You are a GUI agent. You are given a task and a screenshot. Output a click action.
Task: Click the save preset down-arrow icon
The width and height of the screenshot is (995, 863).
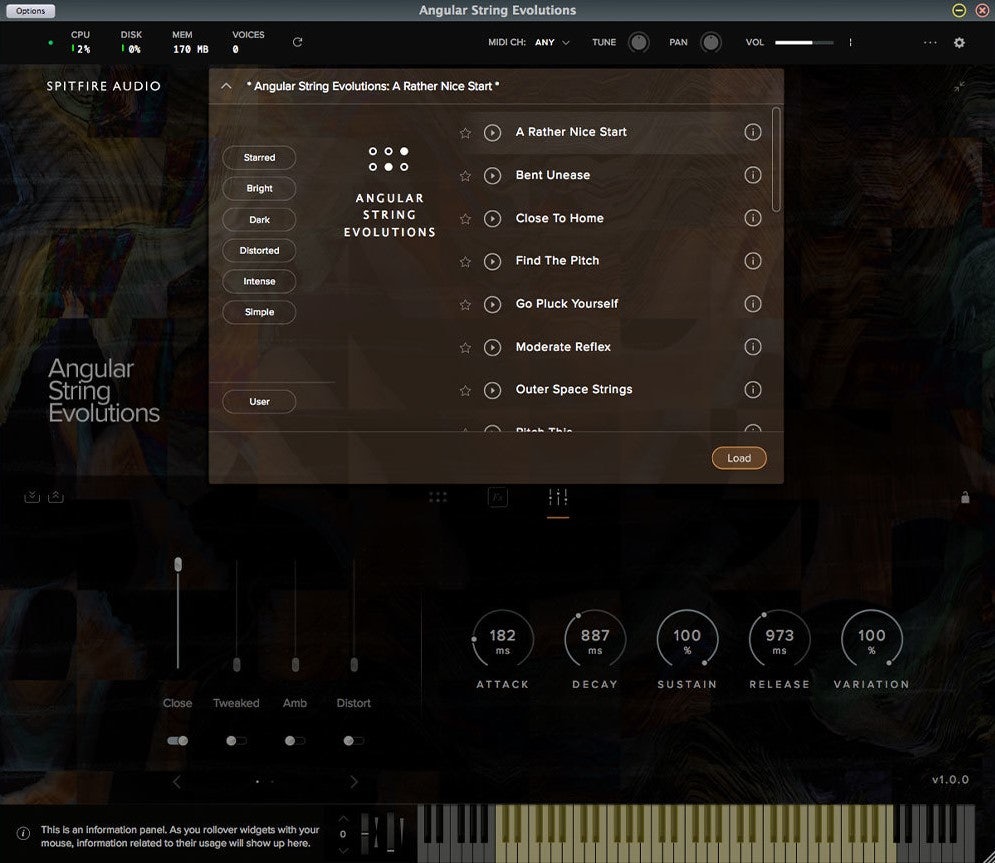32,496
